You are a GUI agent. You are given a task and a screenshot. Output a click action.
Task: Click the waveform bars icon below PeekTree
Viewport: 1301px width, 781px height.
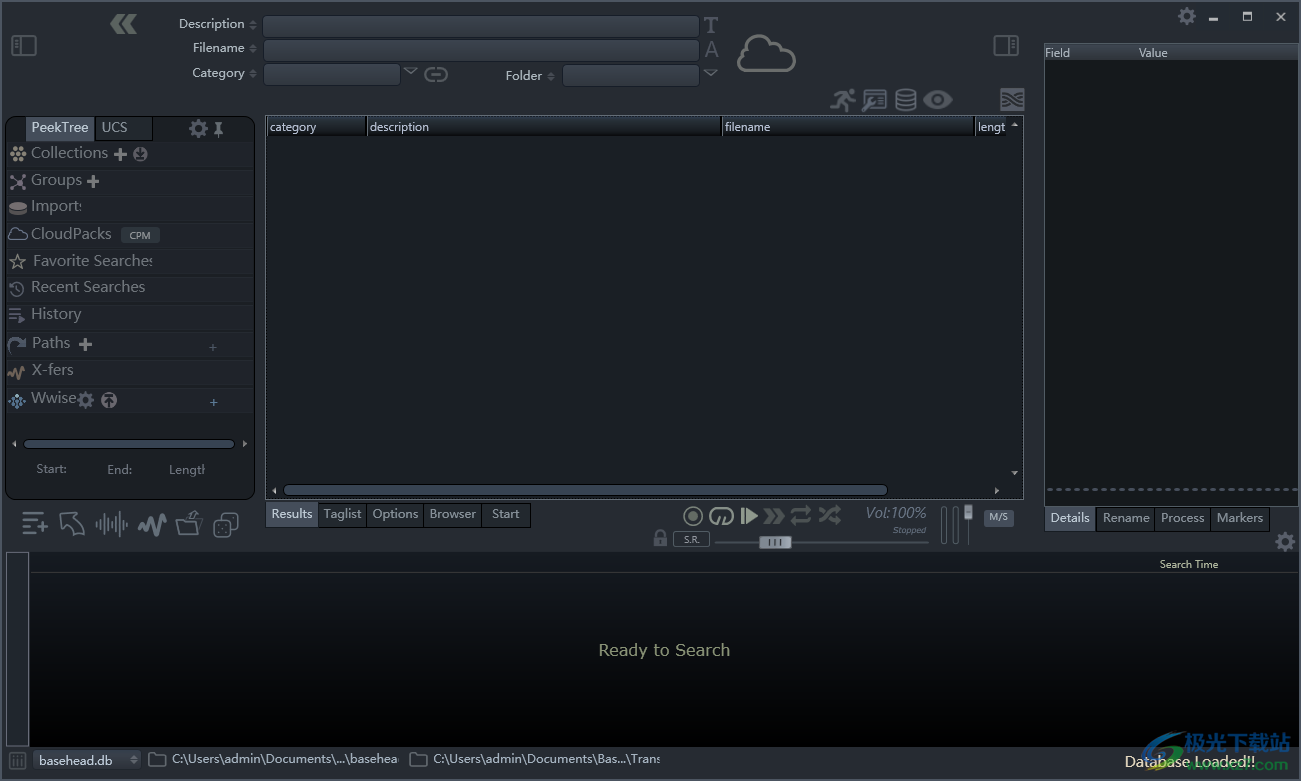click(111, 524)
